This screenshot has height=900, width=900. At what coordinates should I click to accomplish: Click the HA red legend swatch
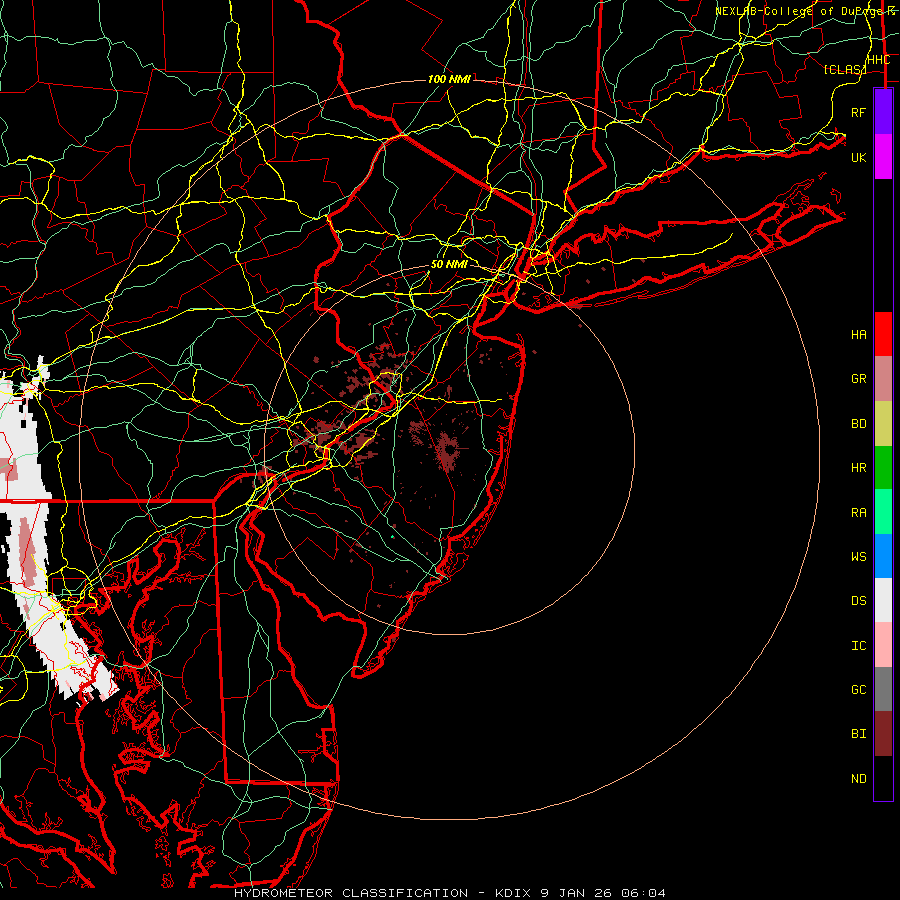[883, 334]
